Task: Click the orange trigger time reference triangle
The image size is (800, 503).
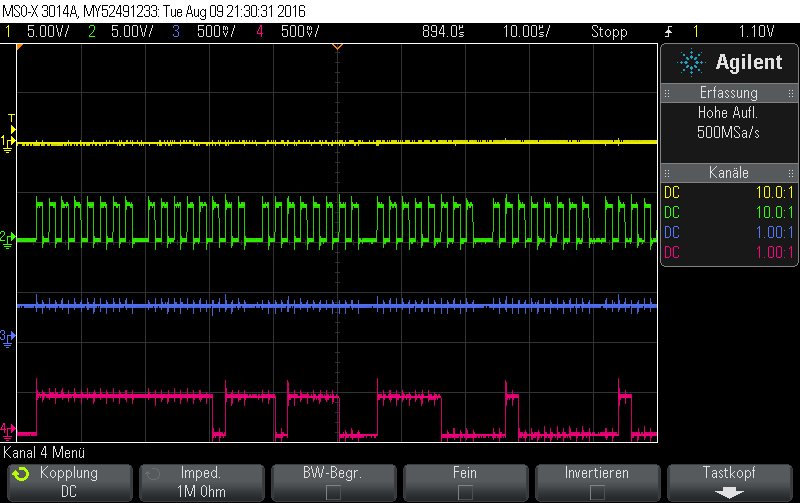Action: click(x=337, y=47)
